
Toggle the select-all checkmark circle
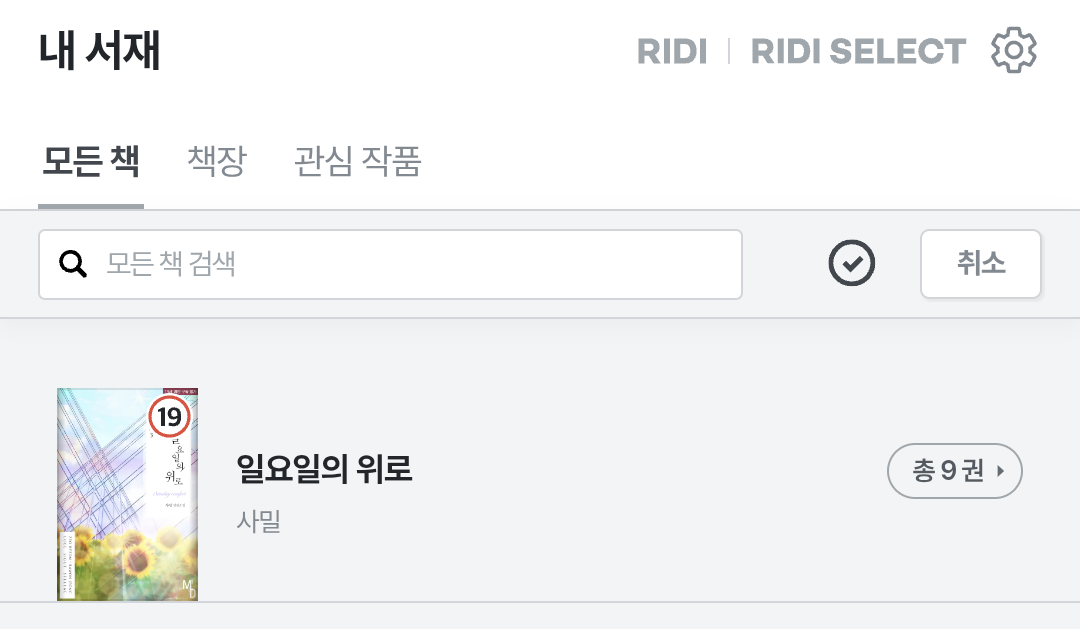point(852,264)
